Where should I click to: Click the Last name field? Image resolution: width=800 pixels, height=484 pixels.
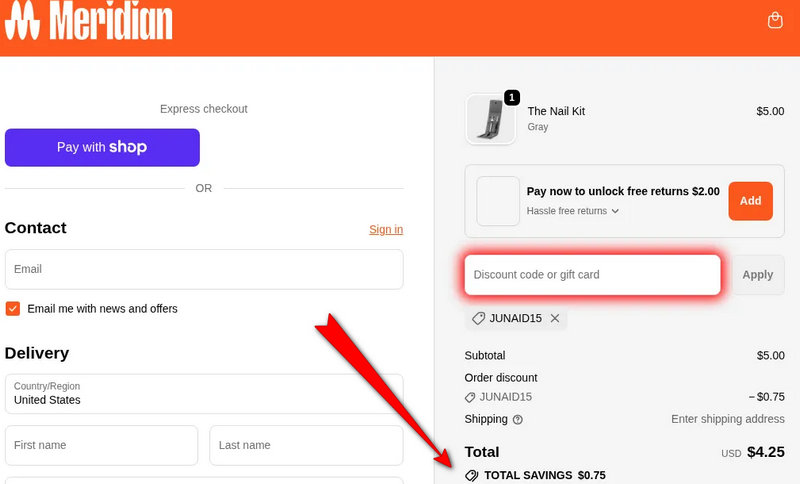click(306, 445)
